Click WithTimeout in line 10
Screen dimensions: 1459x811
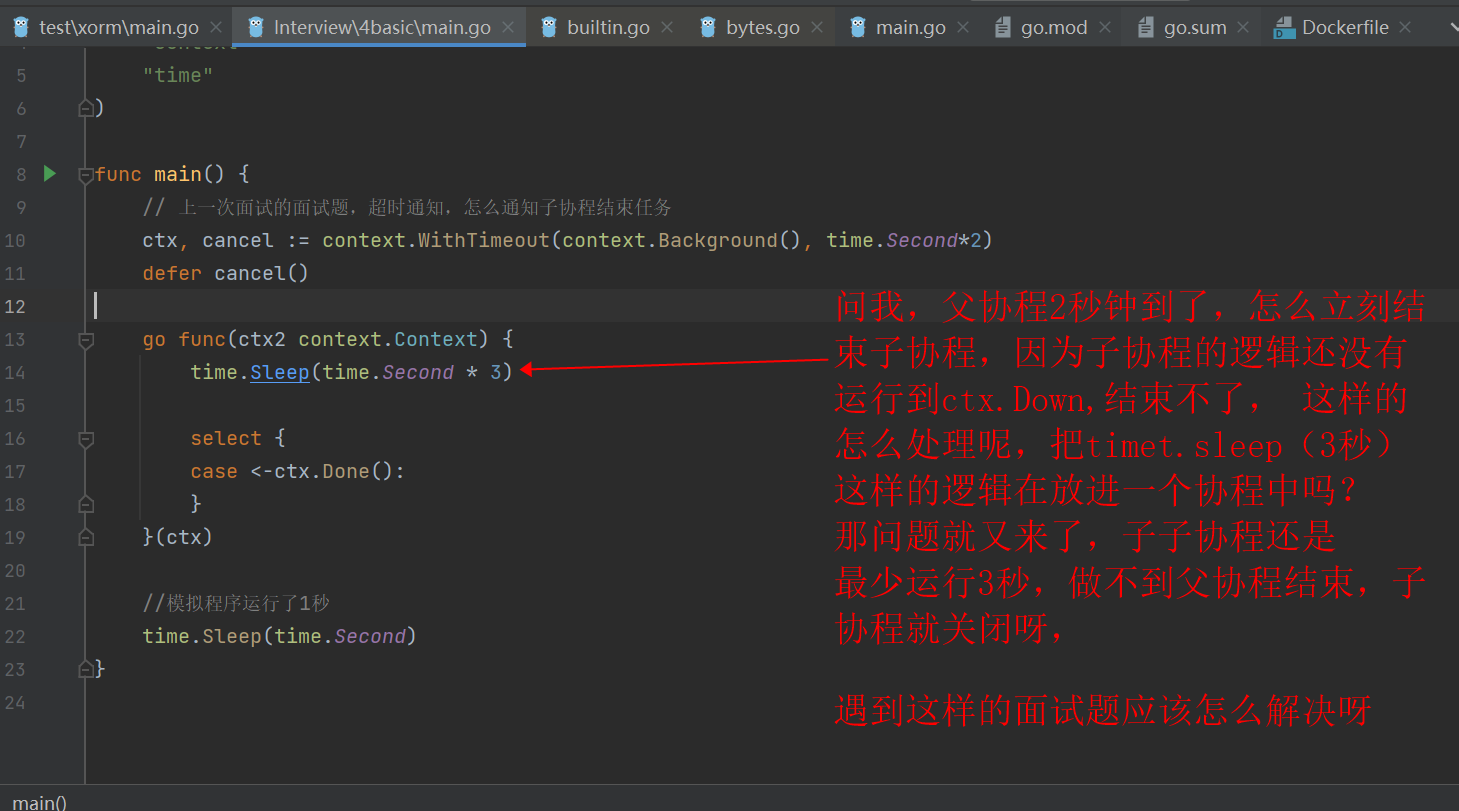484,241
